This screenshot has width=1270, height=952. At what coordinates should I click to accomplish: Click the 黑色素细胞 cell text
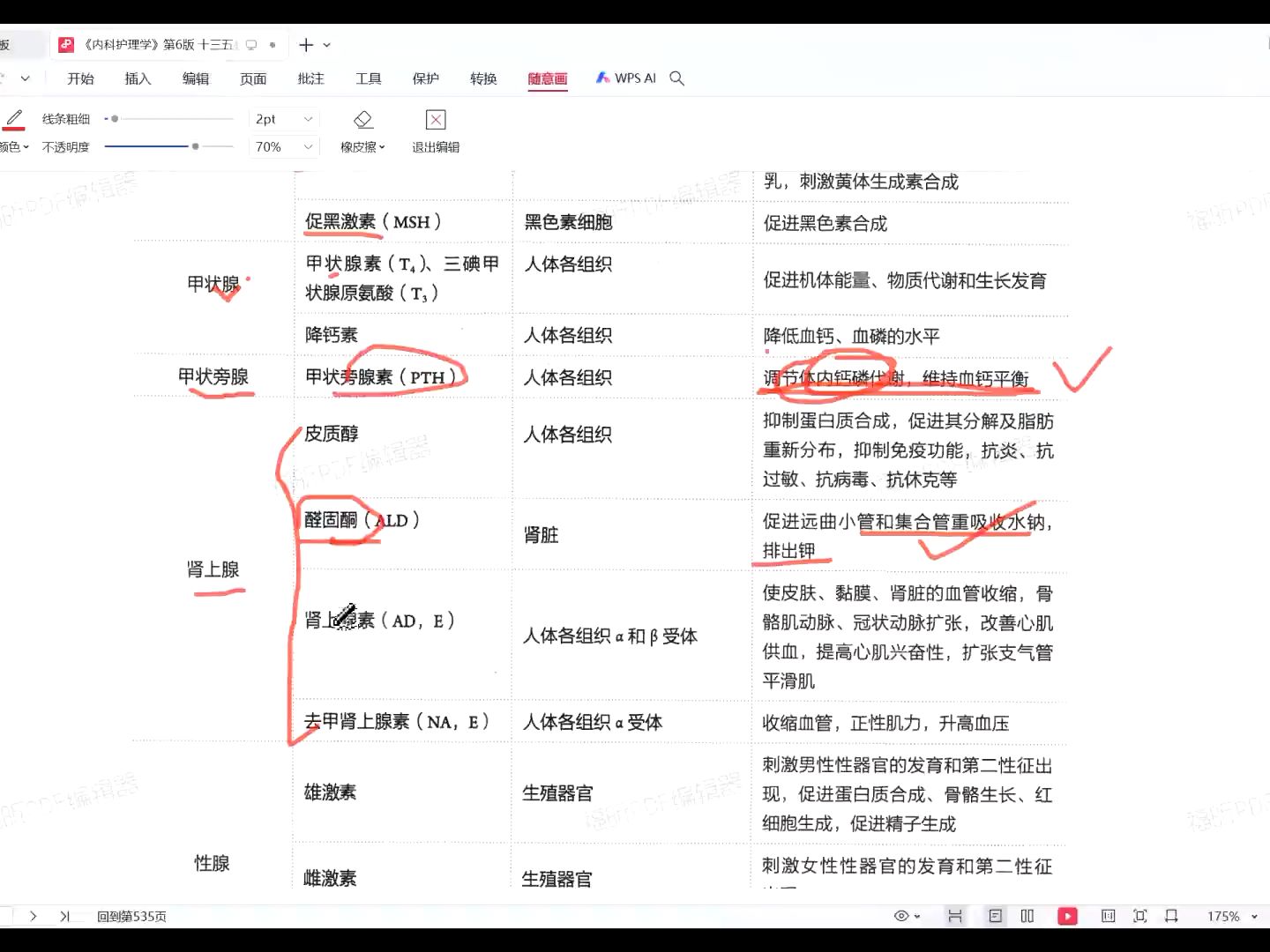(568, 222)
